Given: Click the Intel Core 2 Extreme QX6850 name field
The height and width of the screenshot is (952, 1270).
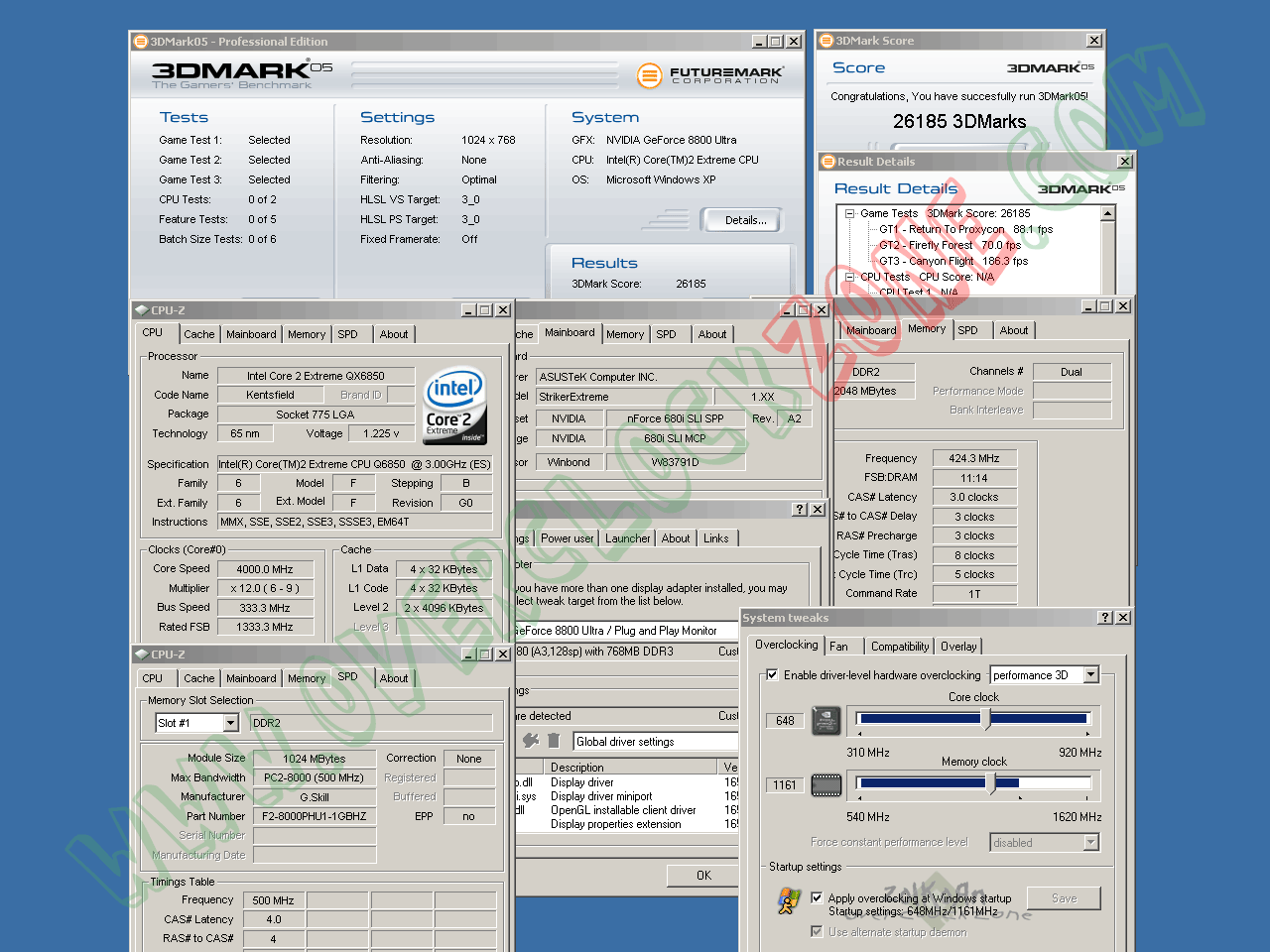Looking at the screenshot, I should click(x=316, y=376).
